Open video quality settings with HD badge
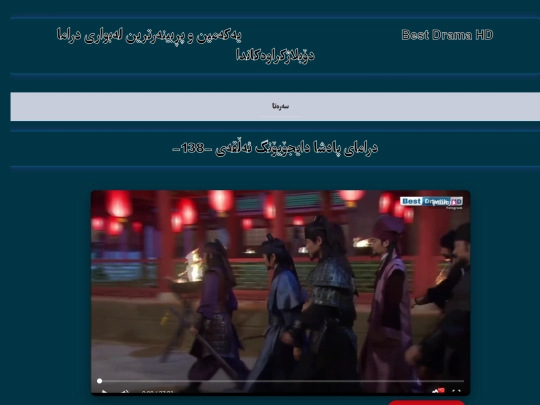 point(438,391)
